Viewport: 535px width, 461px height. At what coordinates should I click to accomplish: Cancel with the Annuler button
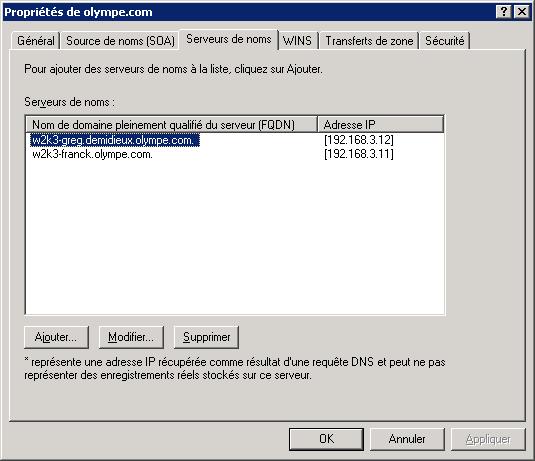pyautogui.click(x=407, y=439)
